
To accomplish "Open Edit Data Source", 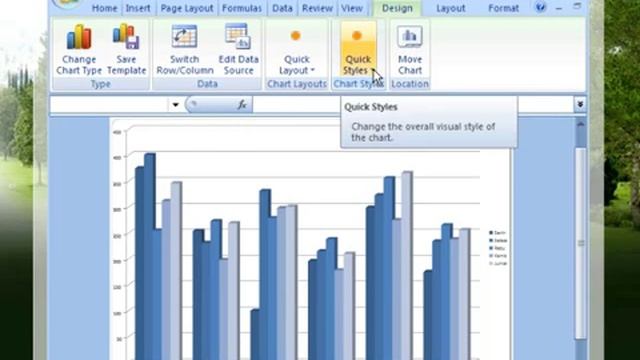I will click(238, 49).
